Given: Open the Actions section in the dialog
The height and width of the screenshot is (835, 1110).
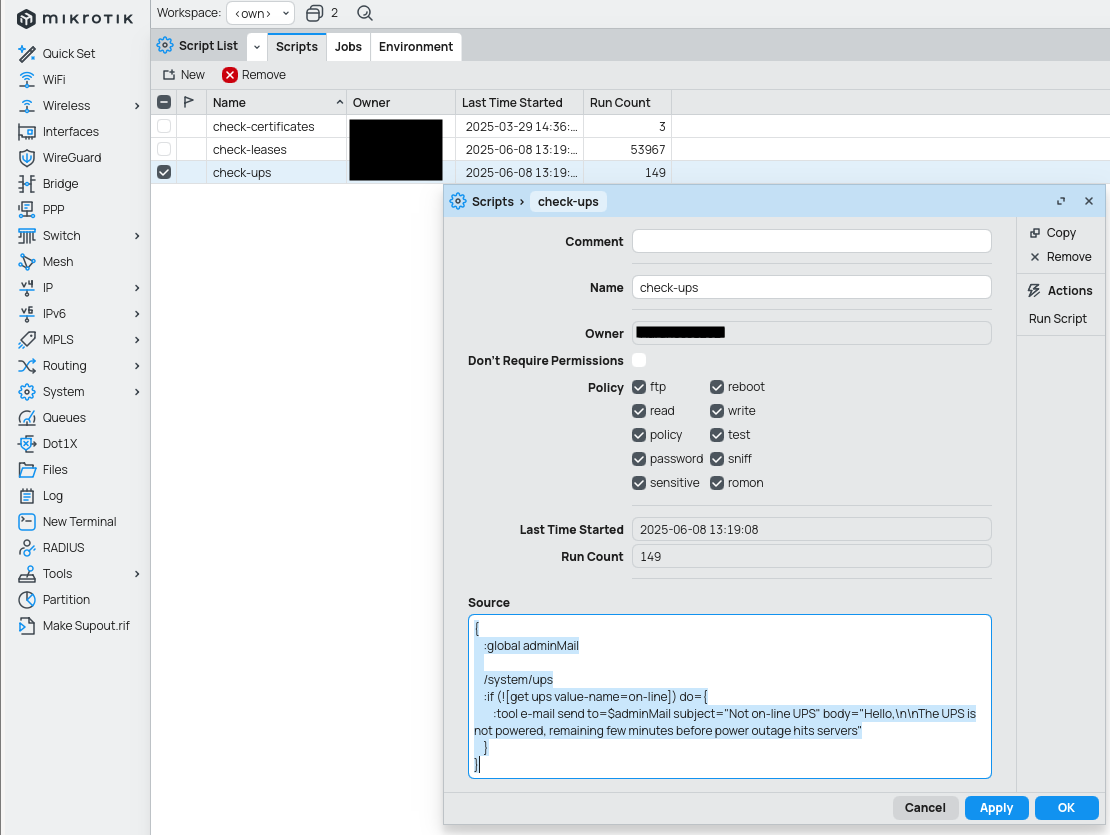Looking at the screenshot, I should click(x=1060, y=290).
